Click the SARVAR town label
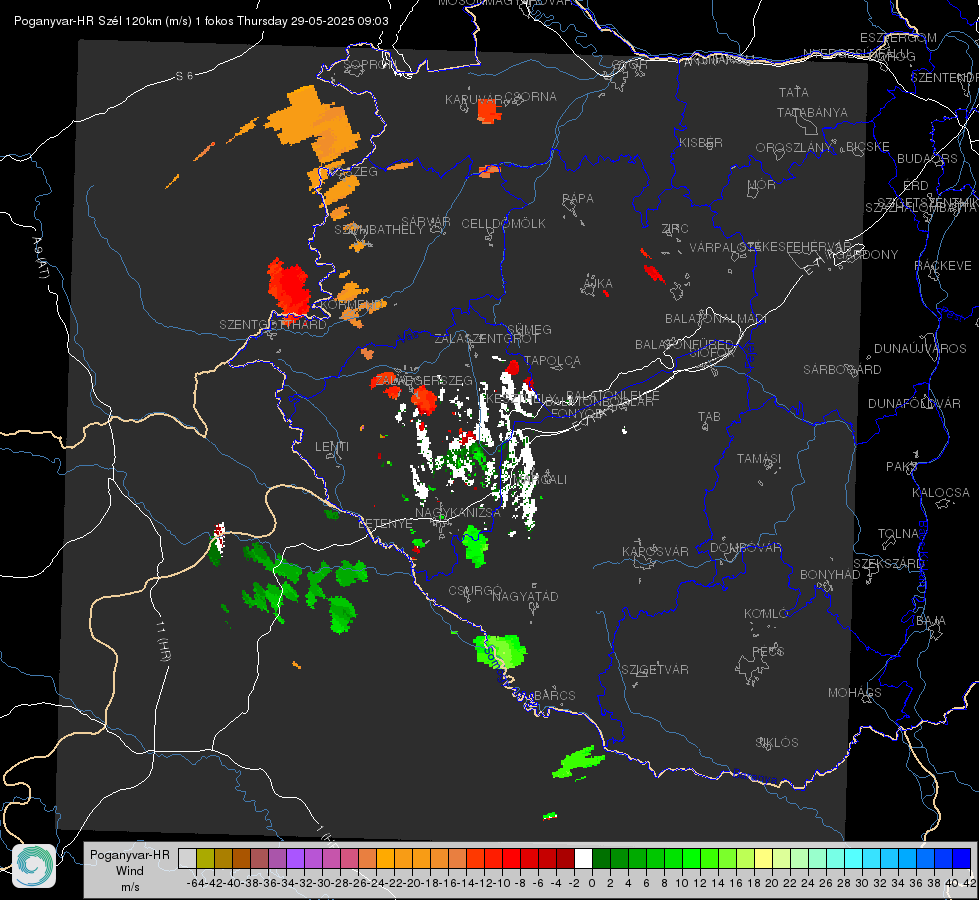 426,221
